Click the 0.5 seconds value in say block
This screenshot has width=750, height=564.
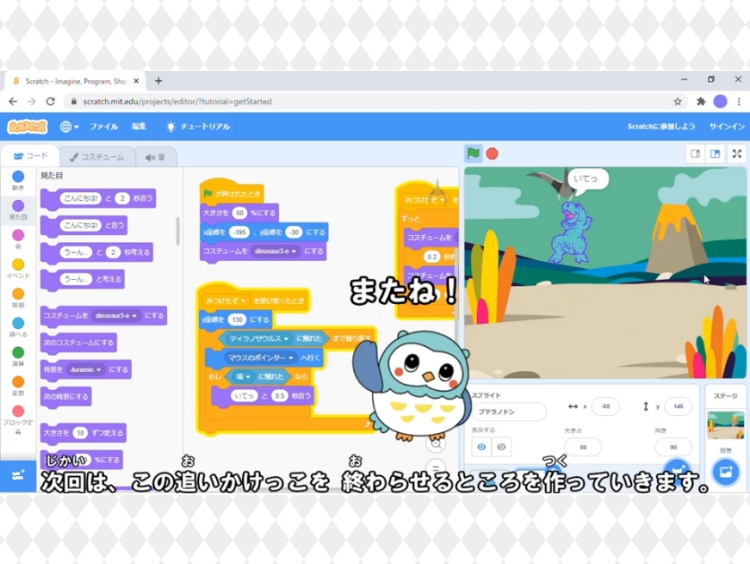[280, 396]
